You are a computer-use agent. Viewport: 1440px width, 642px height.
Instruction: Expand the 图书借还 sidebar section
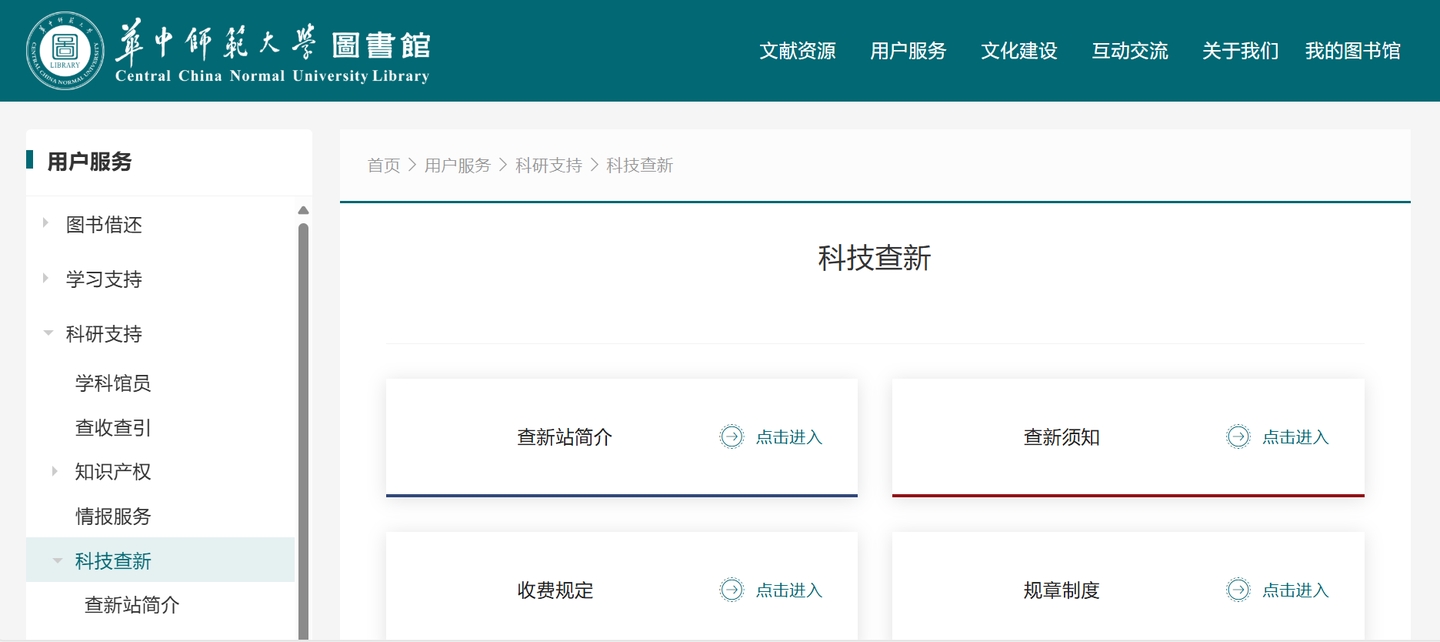pos(46,224)
